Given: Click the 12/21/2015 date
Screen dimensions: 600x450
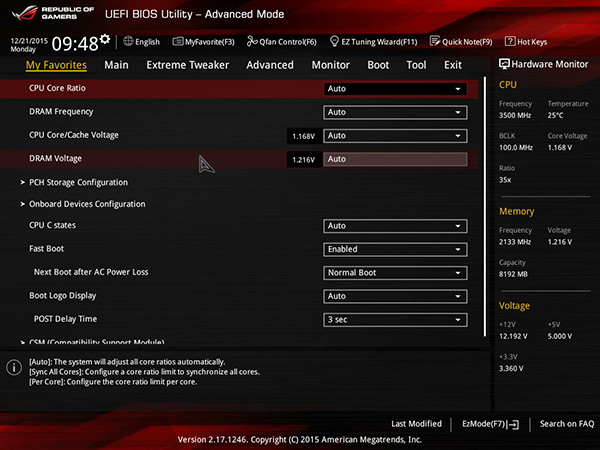Looking at the screenshot, I should [29, 41].
